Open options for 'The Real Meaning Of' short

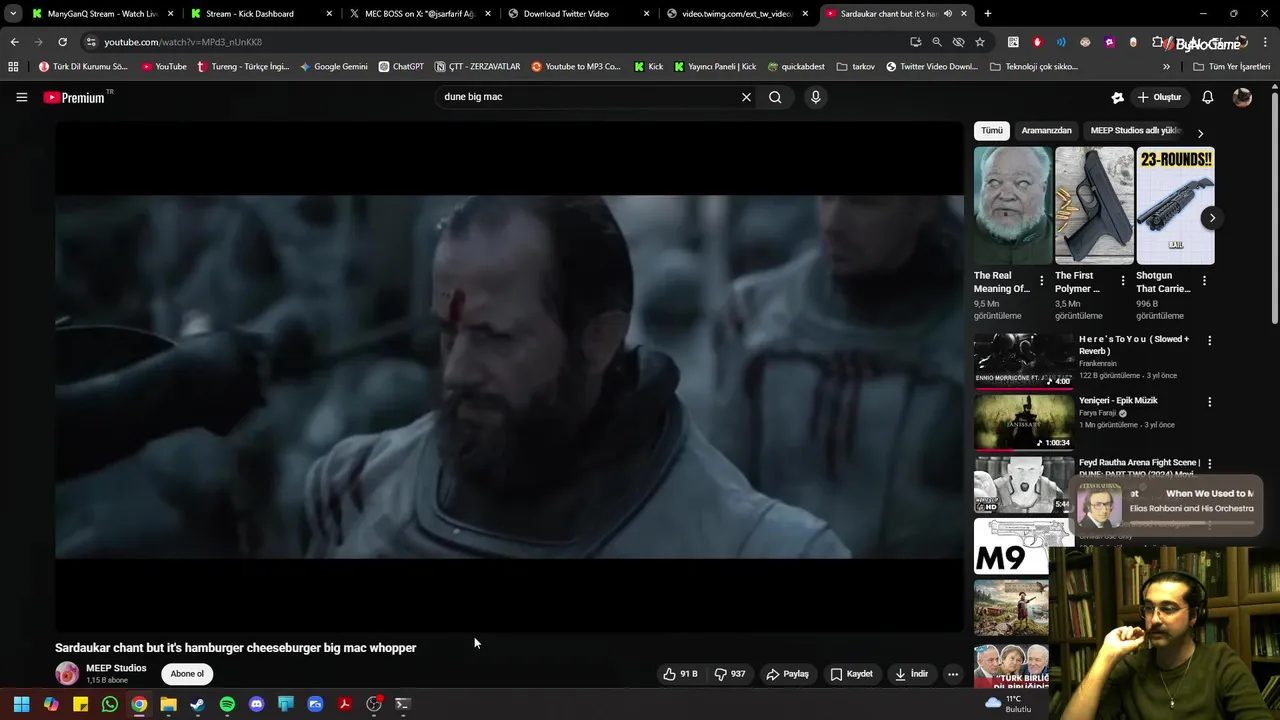pyautogui.click(x=1041, y=281)
